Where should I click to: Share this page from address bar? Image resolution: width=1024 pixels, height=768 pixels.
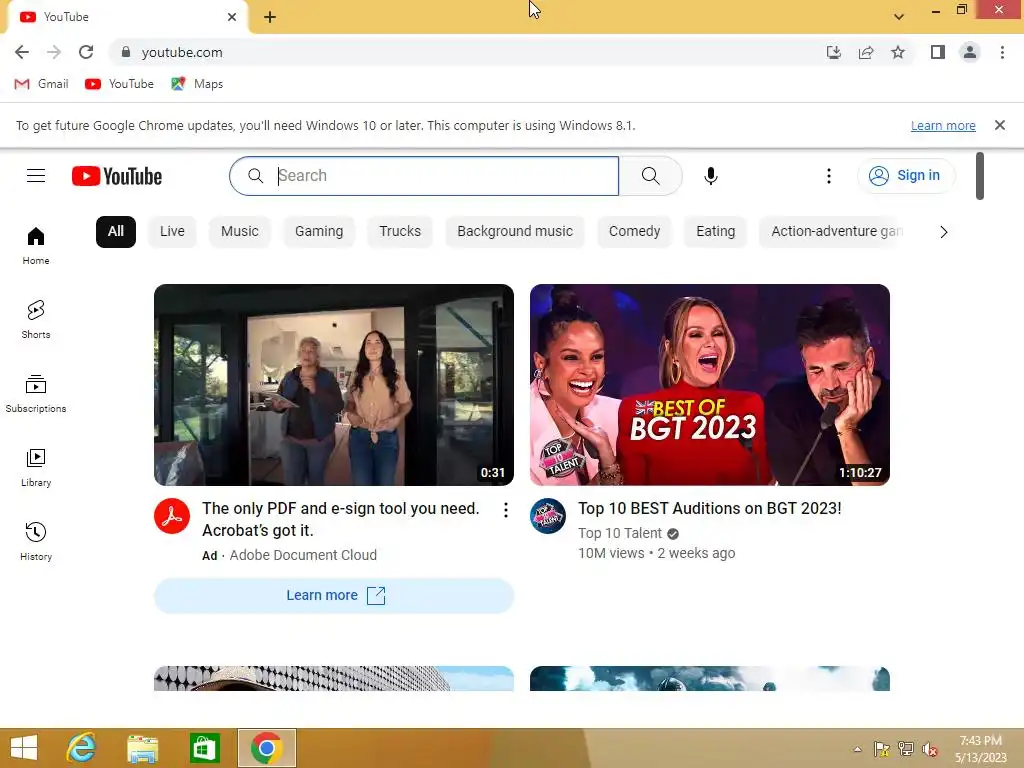coord(866,52)
